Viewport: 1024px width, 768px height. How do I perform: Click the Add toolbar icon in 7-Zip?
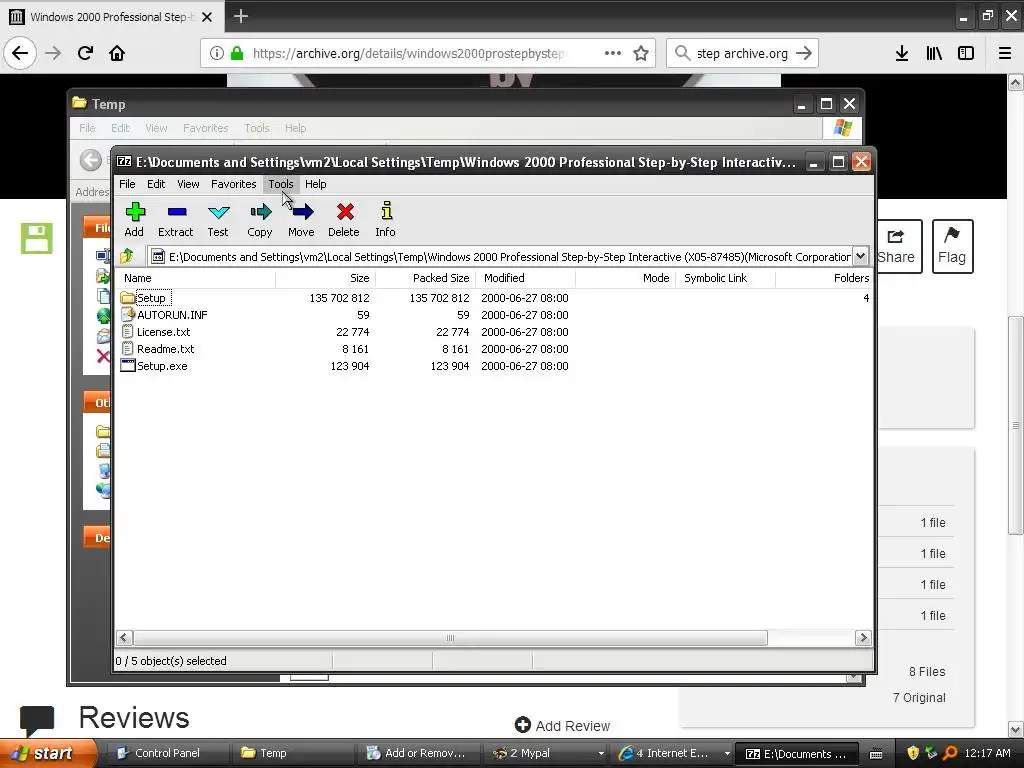click(135, 212)
